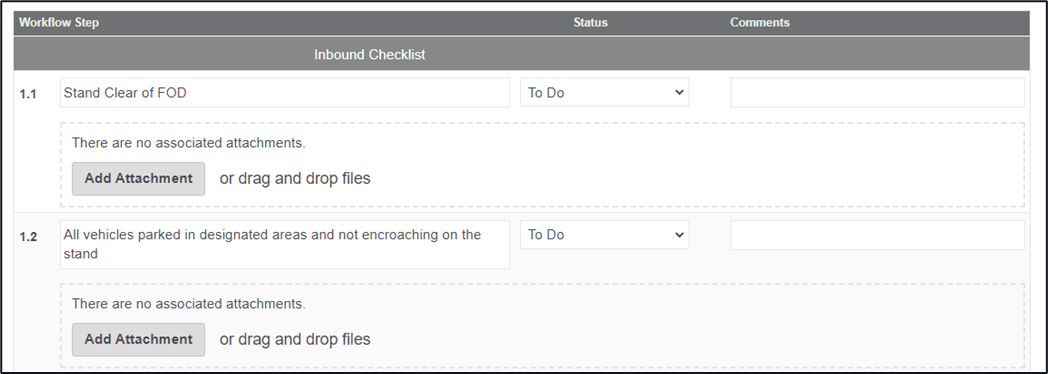Viewport: 1048px width, 374px height.
Task: Add an attachment to step 1.2
Action: pyautogui.click(x=138, y=339)
